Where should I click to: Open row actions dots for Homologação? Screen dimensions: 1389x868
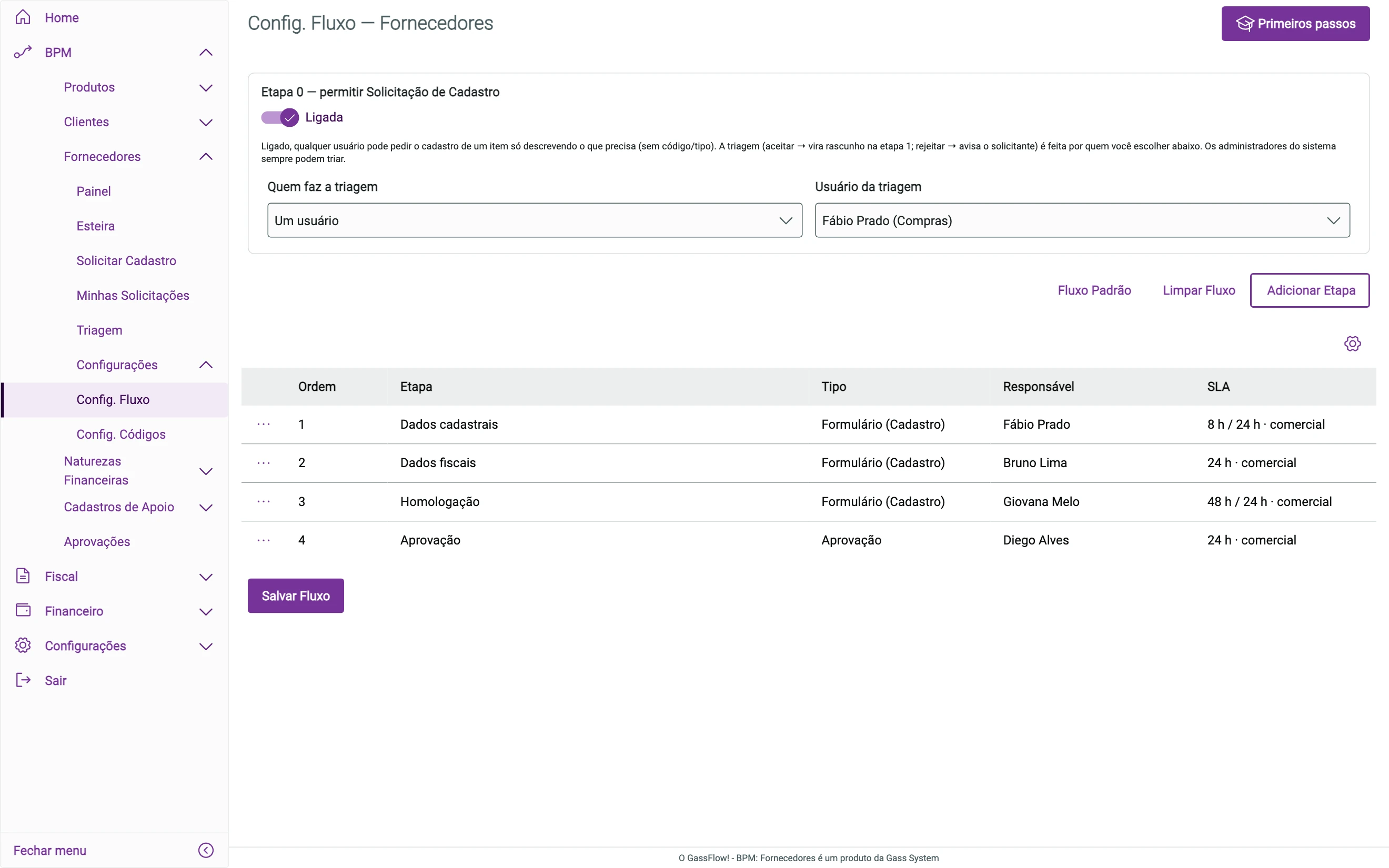click(264, 502)
